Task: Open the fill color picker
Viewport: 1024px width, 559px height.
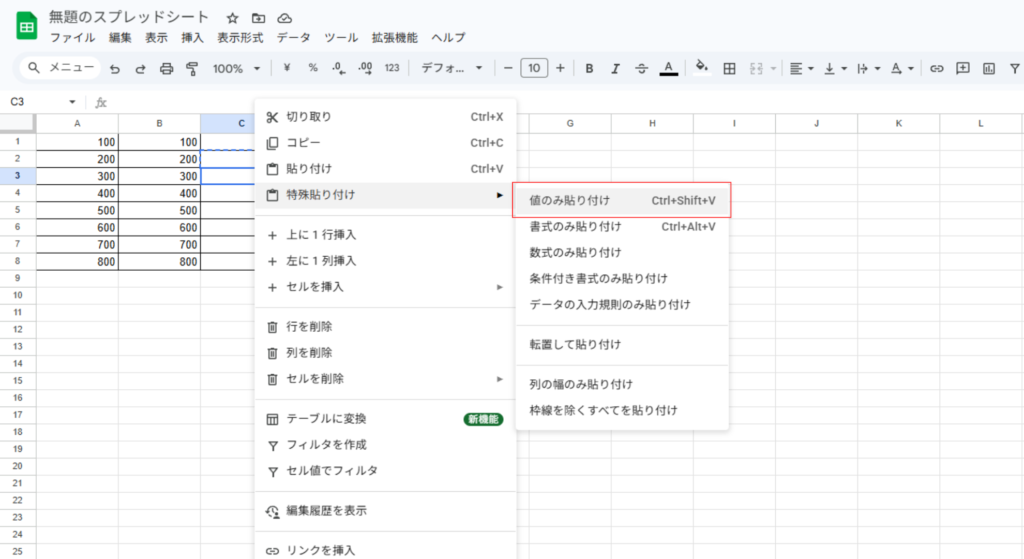Action: (702, 69)
